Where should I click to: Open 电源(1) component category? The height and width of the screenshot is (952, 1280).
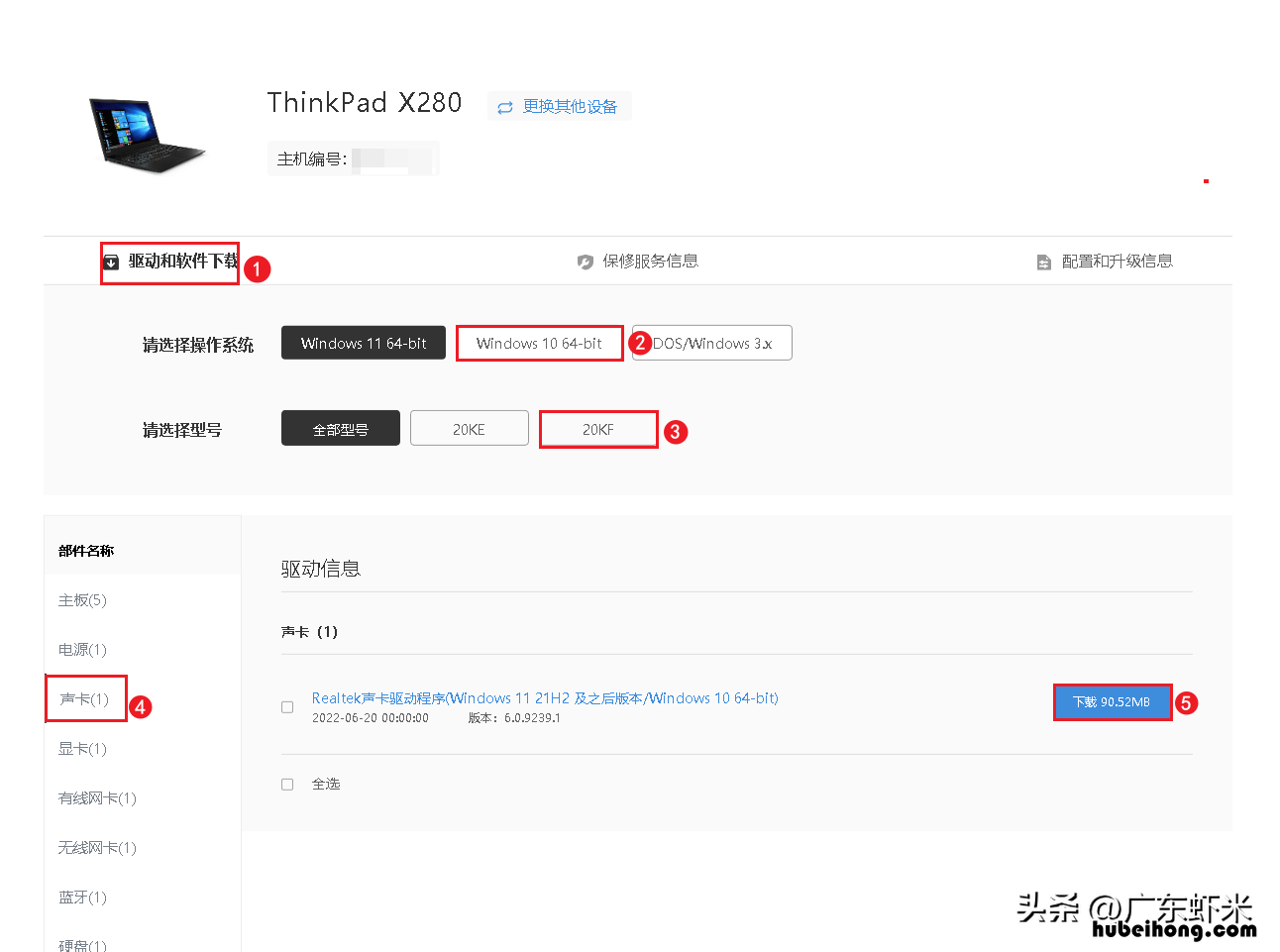tap(82, 650)
